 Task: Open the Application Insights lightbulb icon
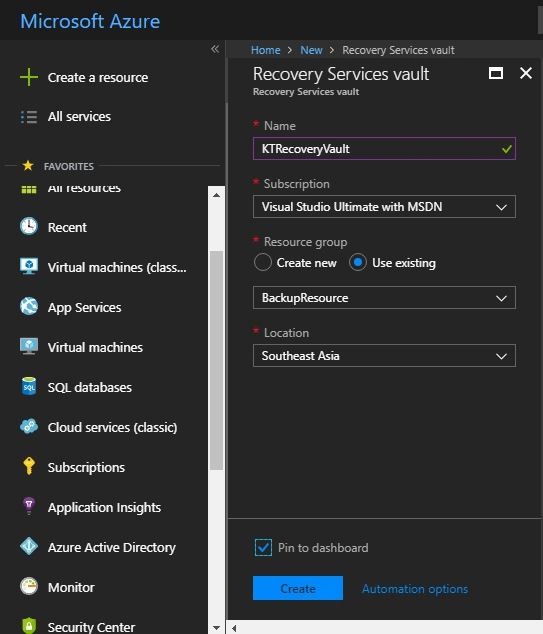click(29, 506)
